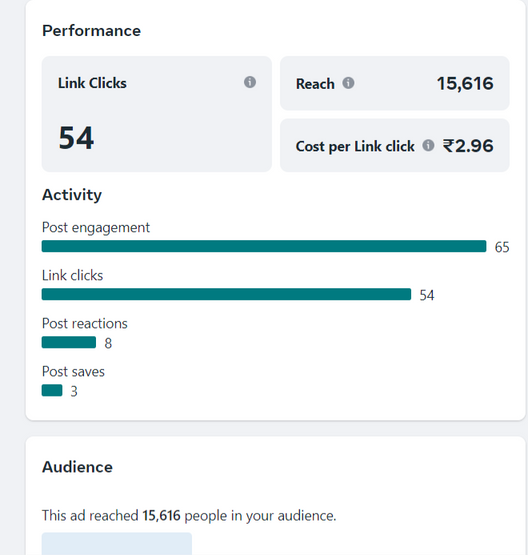Click the Post reactions bar
Viewport: 528px width, 555px height.
(x=69, y=342)
